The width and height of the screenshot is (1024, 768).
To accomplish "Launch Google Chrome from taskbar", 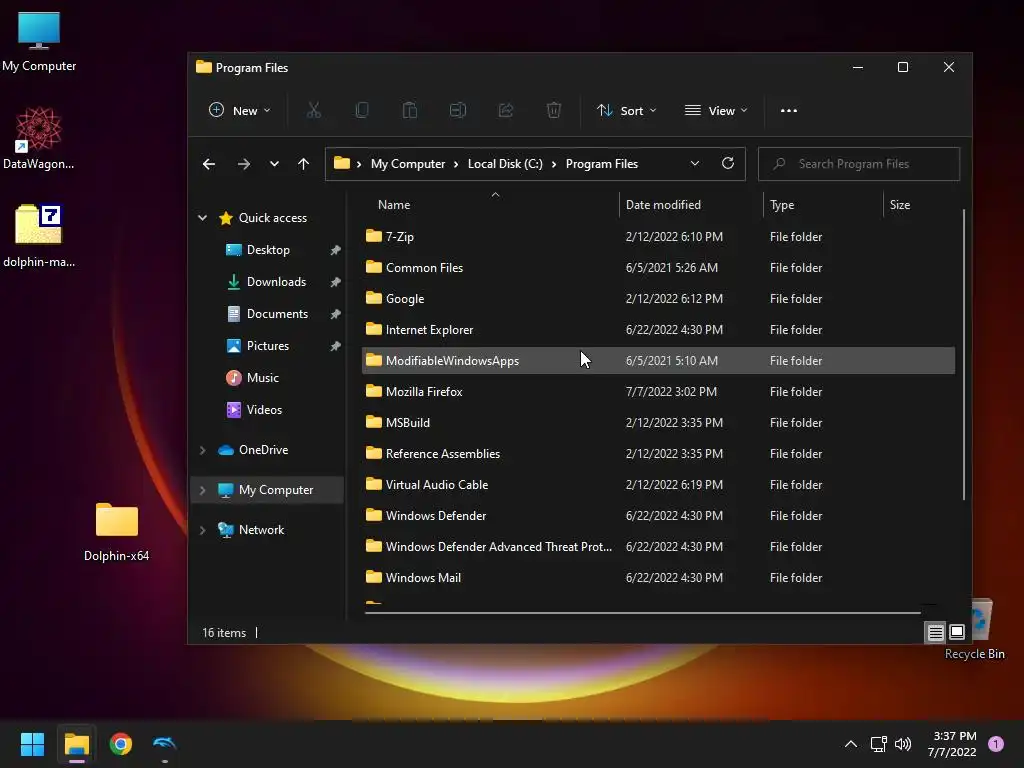I will tap(121, 744).
